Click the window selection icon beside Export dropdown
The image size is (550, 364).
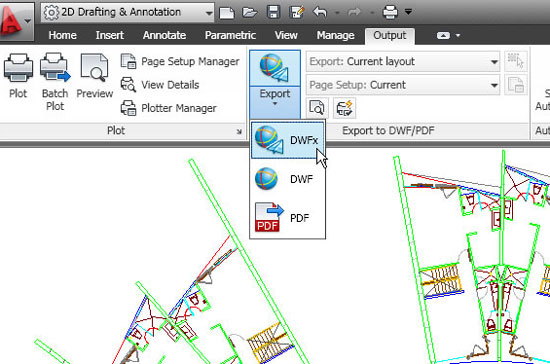click(x=515, y=61)
